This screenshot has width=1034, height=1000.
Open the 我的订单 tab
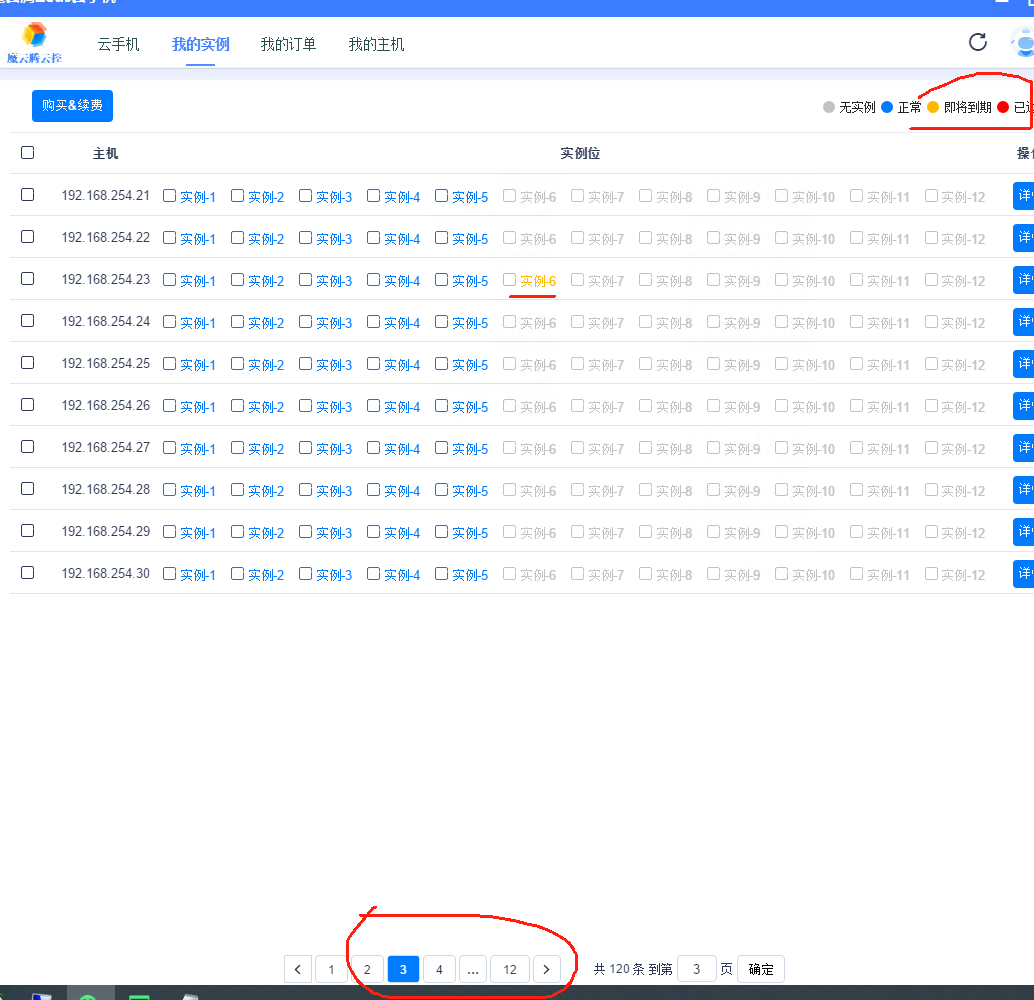[288, 44]
